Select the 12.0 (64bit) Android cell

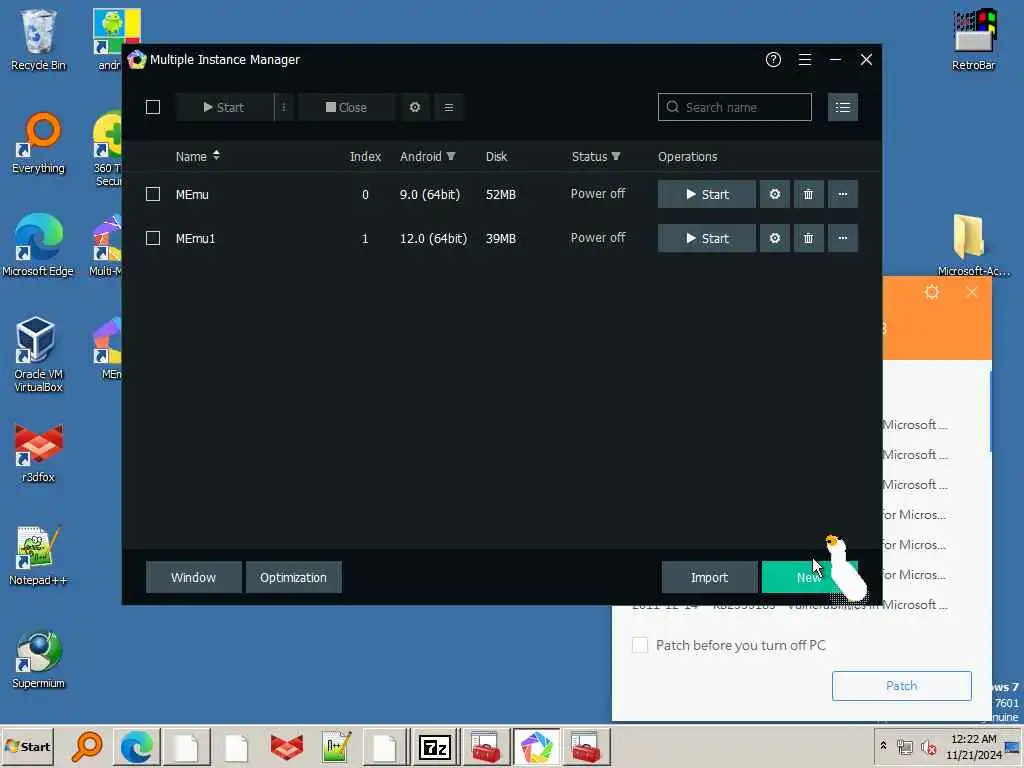point(433,238)
